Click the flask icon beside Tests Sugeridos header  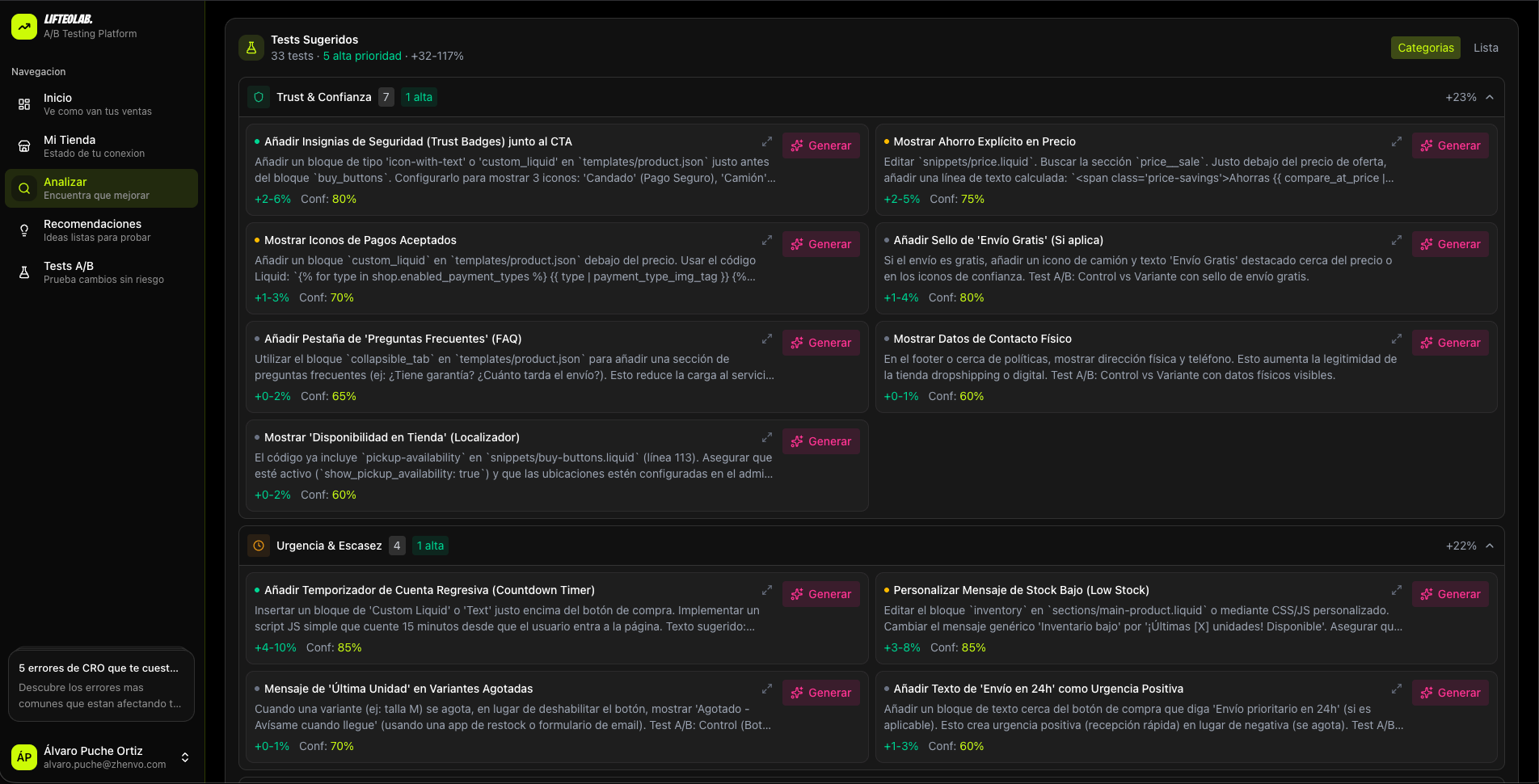(251, 47)
